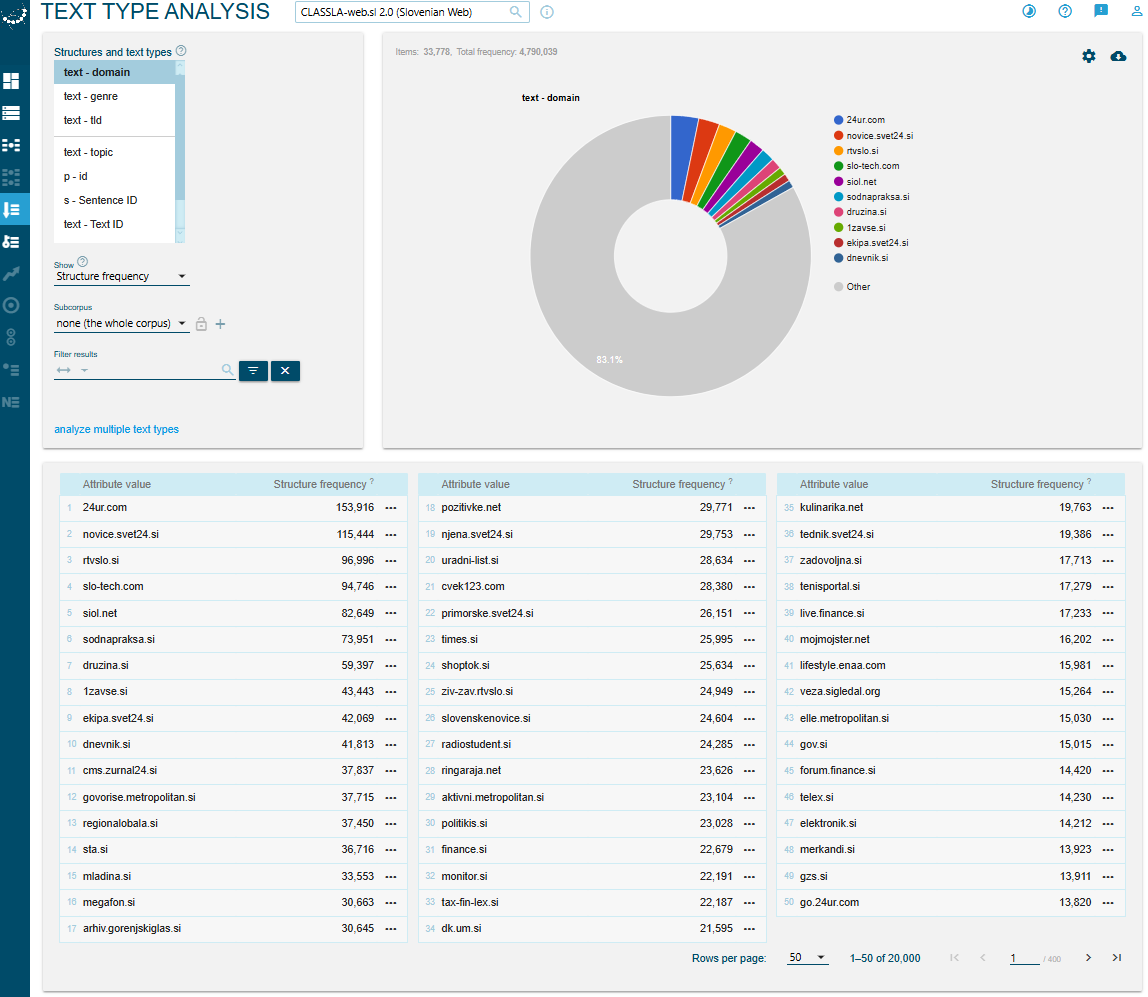Select s - Sentence ID in structures list

pyautogui.click(x=115, y=201)
